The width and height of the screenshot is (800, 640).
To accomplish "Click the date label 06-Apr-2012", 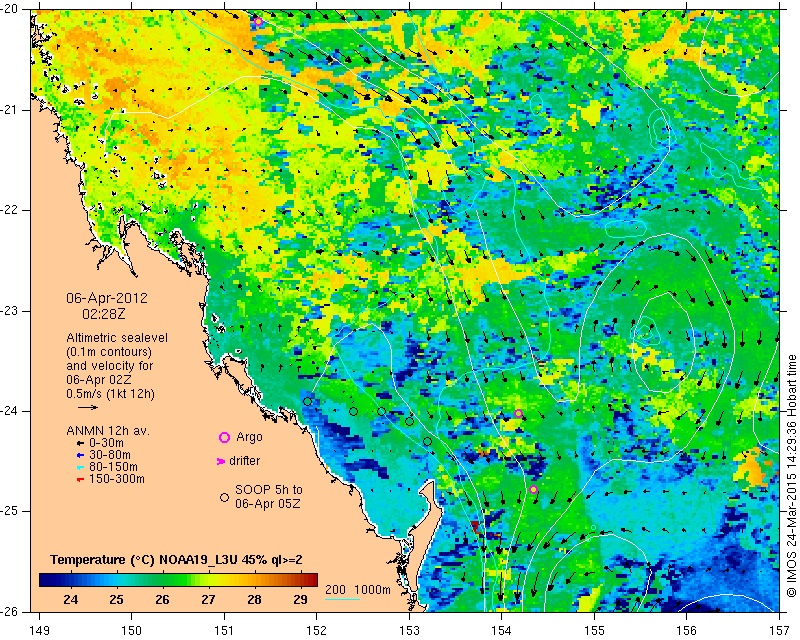I will click(x=107, y=298).
